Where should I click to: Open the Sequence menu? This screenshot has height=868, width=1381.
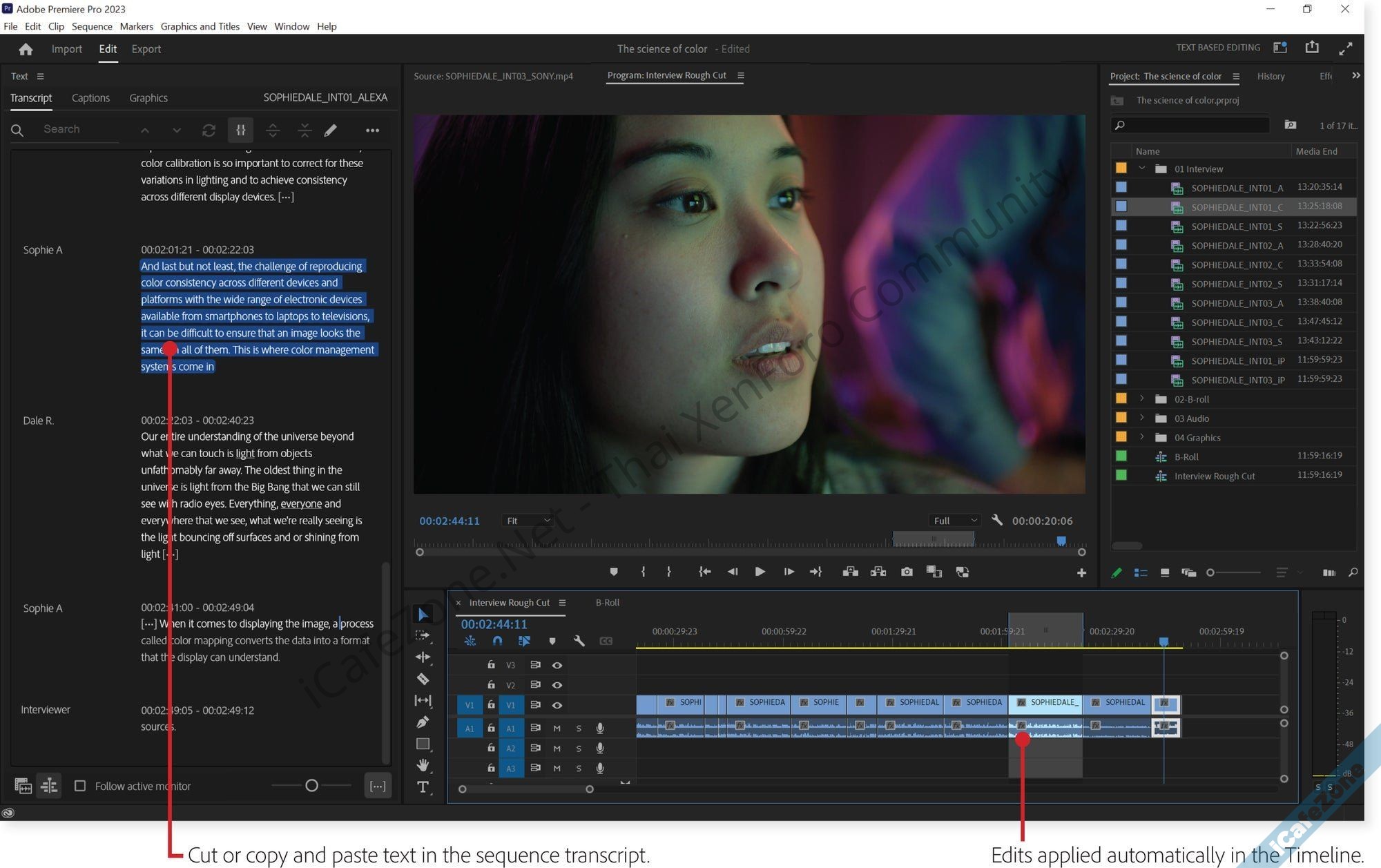[x=91, y=26]
